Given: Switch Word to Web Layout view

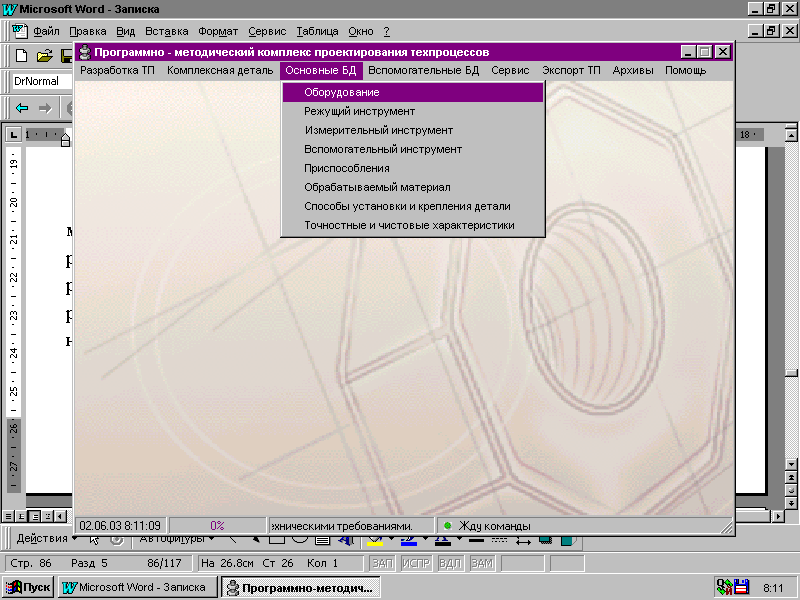Looking at the screenshot, I should (x=21, y=516).
